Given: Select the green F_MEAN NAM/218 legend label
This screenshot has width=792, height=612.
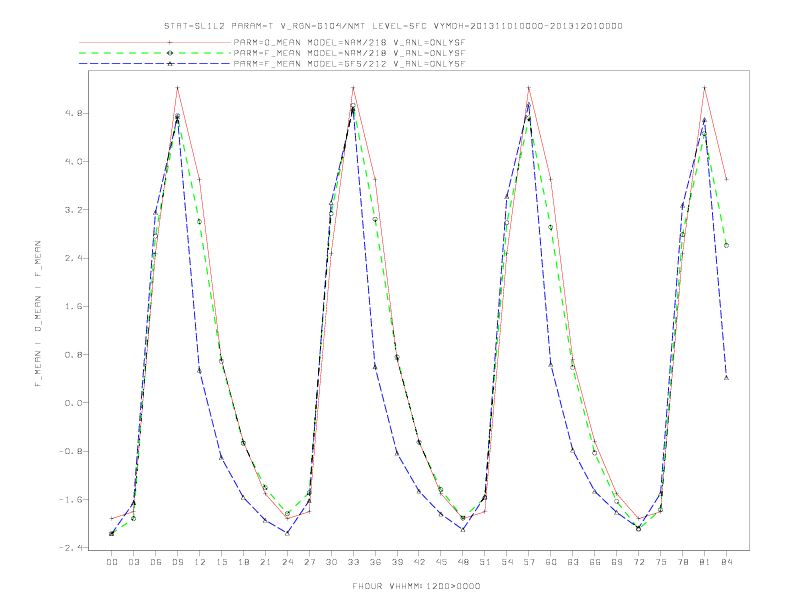Looking at the screenshot, I should 349,53.
